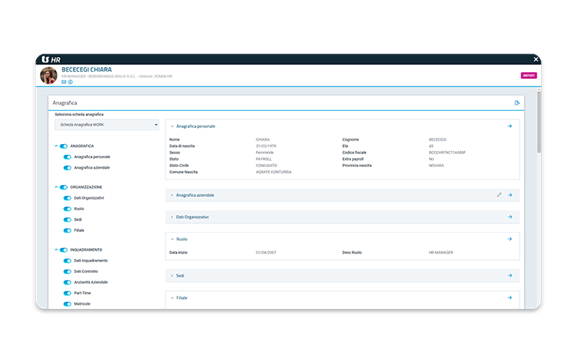The width and height of the screenshot is (576, 362).
Task: Disable the Part Time switch
Action: [67, 293]
